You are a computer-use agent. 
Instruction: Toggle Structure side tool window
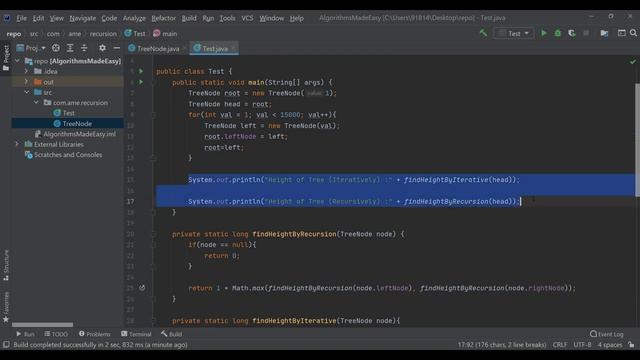click(x=6, y=265)
